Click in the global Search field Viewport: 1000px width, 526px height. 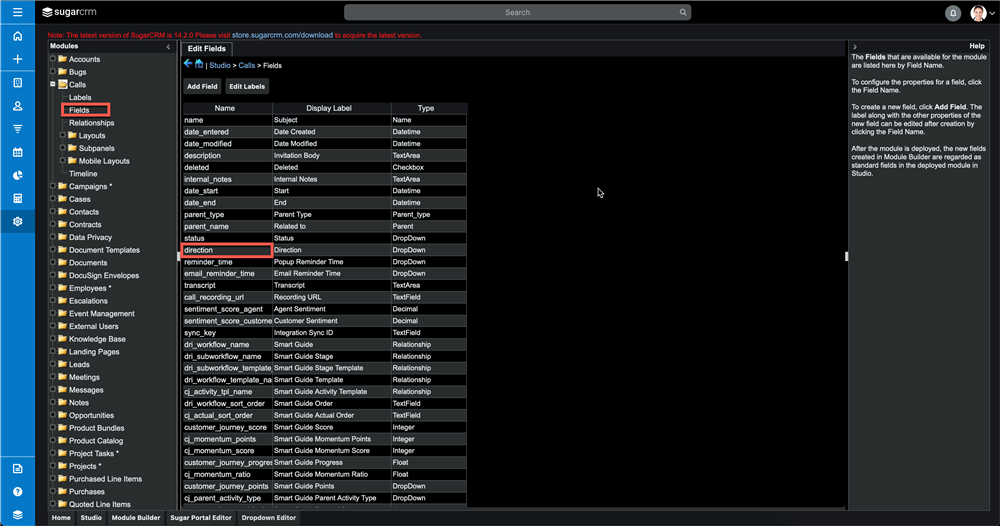pyautogui.click(x=517, y=12)
